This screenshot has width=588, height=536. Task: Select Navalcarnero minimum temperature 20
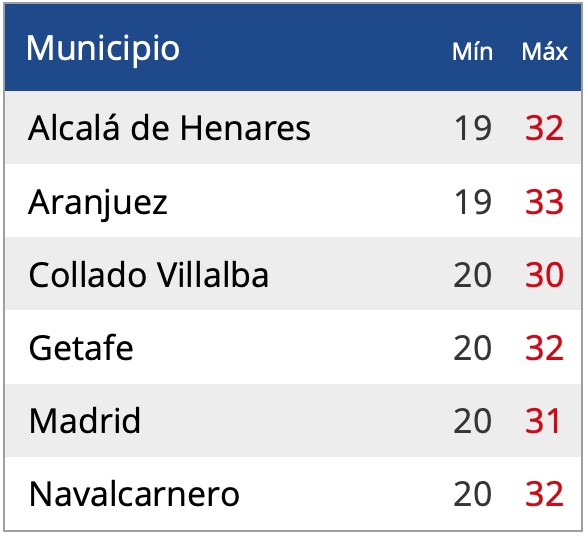pos(472,494)
